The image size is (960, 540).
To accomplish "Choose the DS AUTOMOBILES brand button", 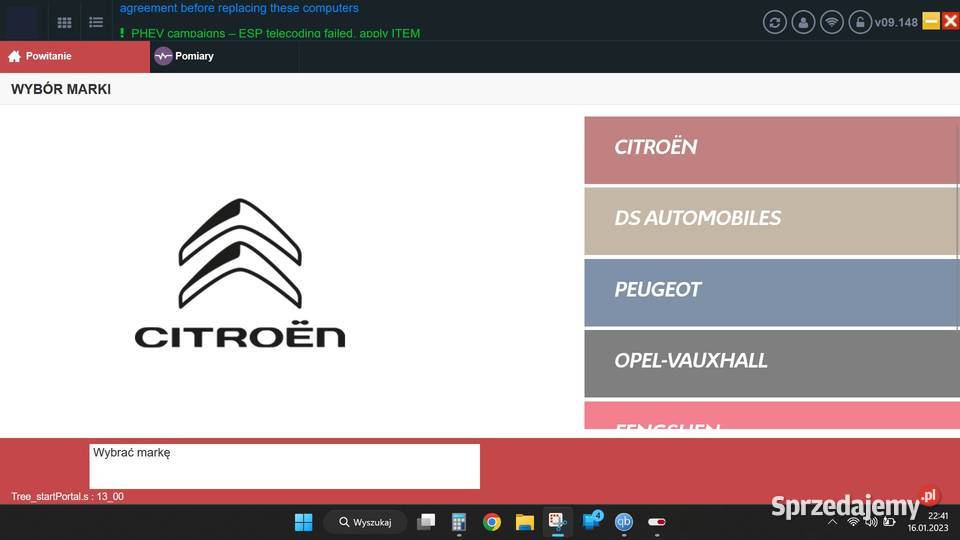I will click(772, 221).
